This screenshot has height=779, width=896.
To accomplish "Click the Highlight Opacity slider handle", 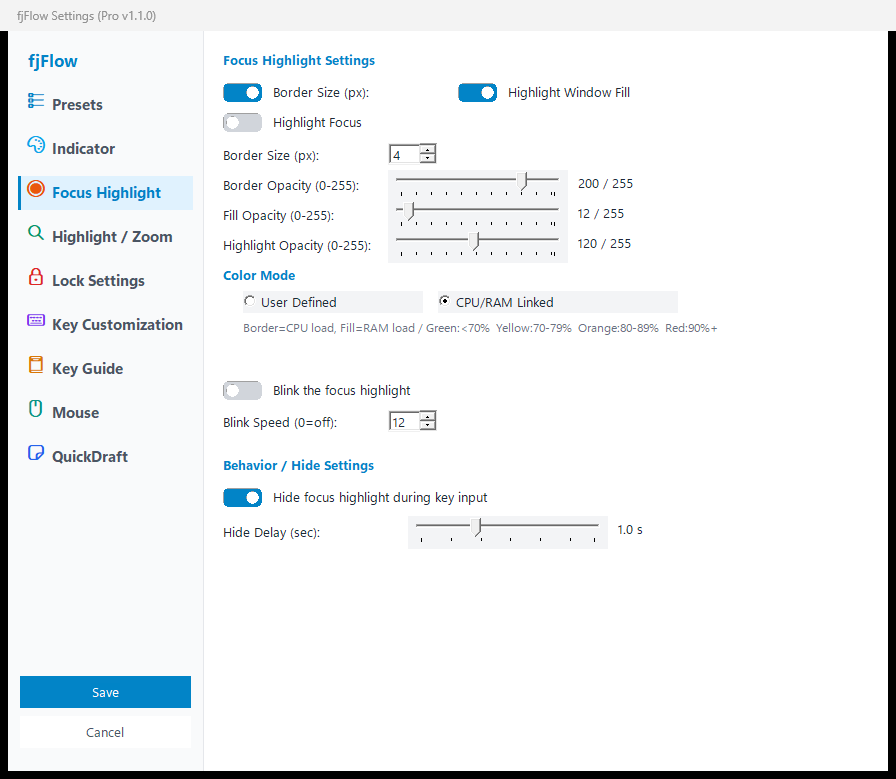I will 474,241.
